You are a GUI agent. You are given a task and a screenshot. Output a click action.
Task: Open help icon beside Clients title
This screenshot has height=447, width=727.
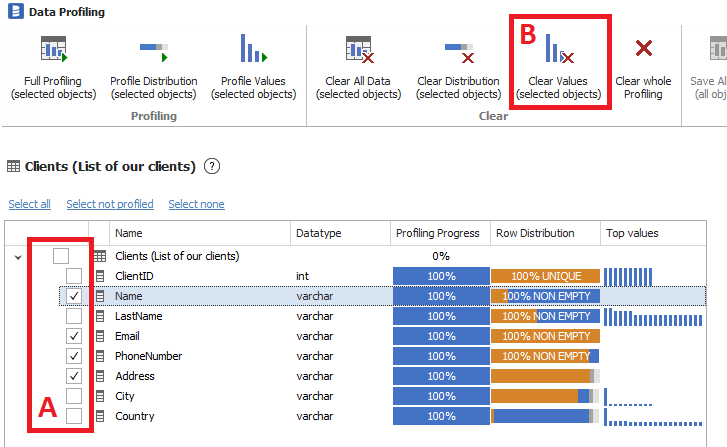[211, 167]
